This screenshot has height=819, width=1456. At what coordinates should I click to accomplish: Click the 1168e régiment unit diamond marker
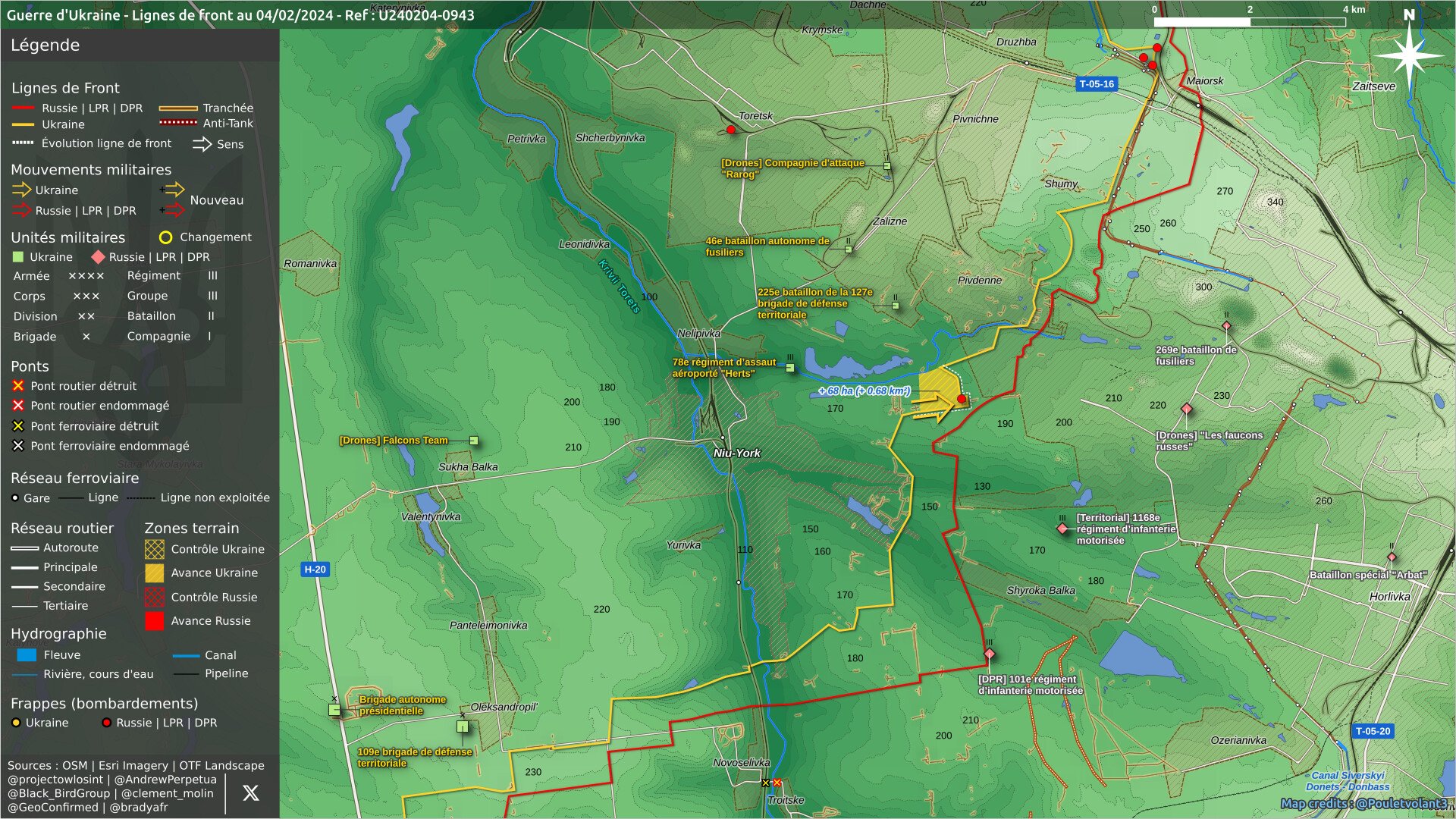pyautogui.click(x=1062, y=529)
